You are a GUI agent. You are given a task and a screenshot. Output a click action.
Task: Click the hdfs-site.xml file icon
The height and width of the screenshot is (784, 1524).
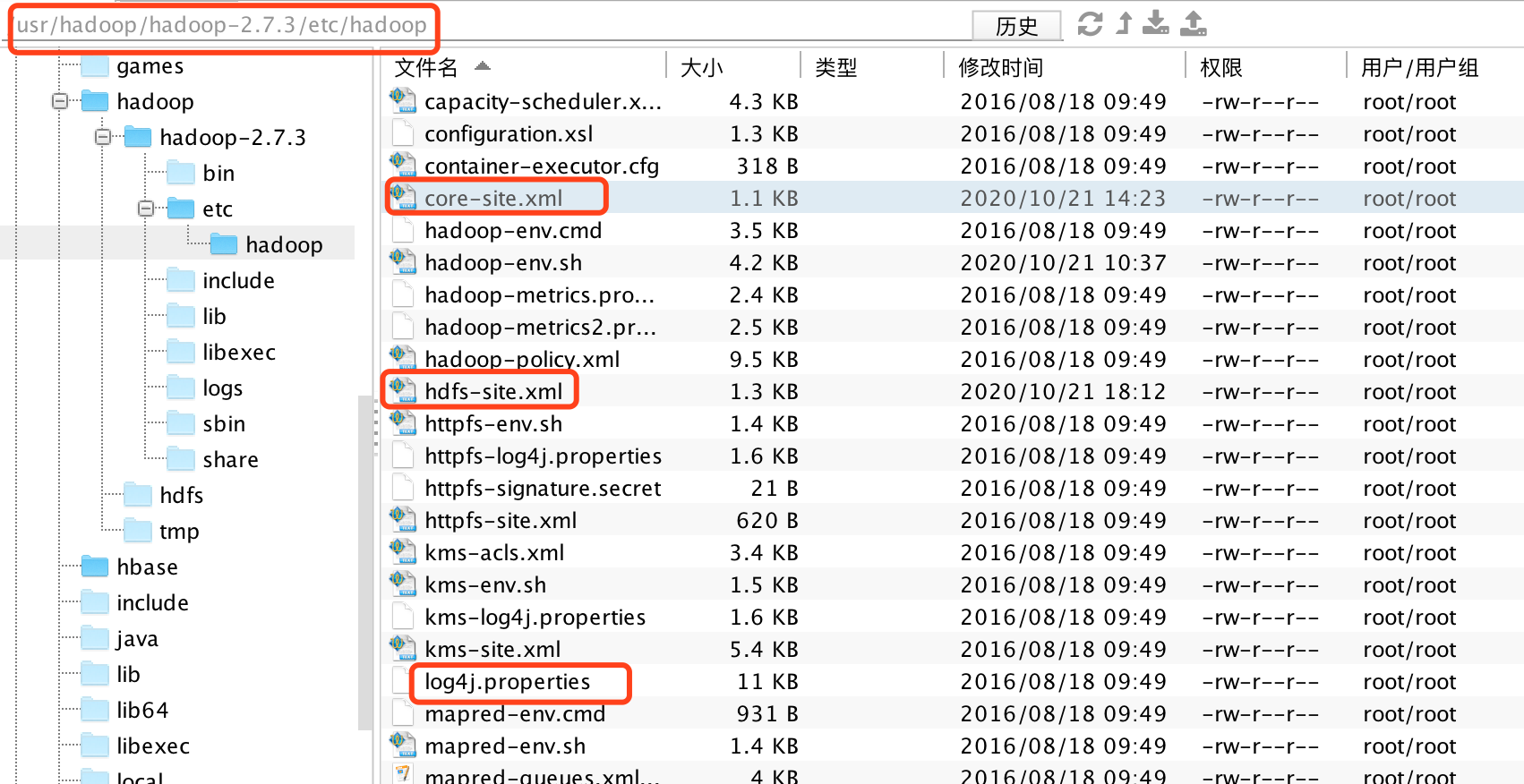(403, 390)
